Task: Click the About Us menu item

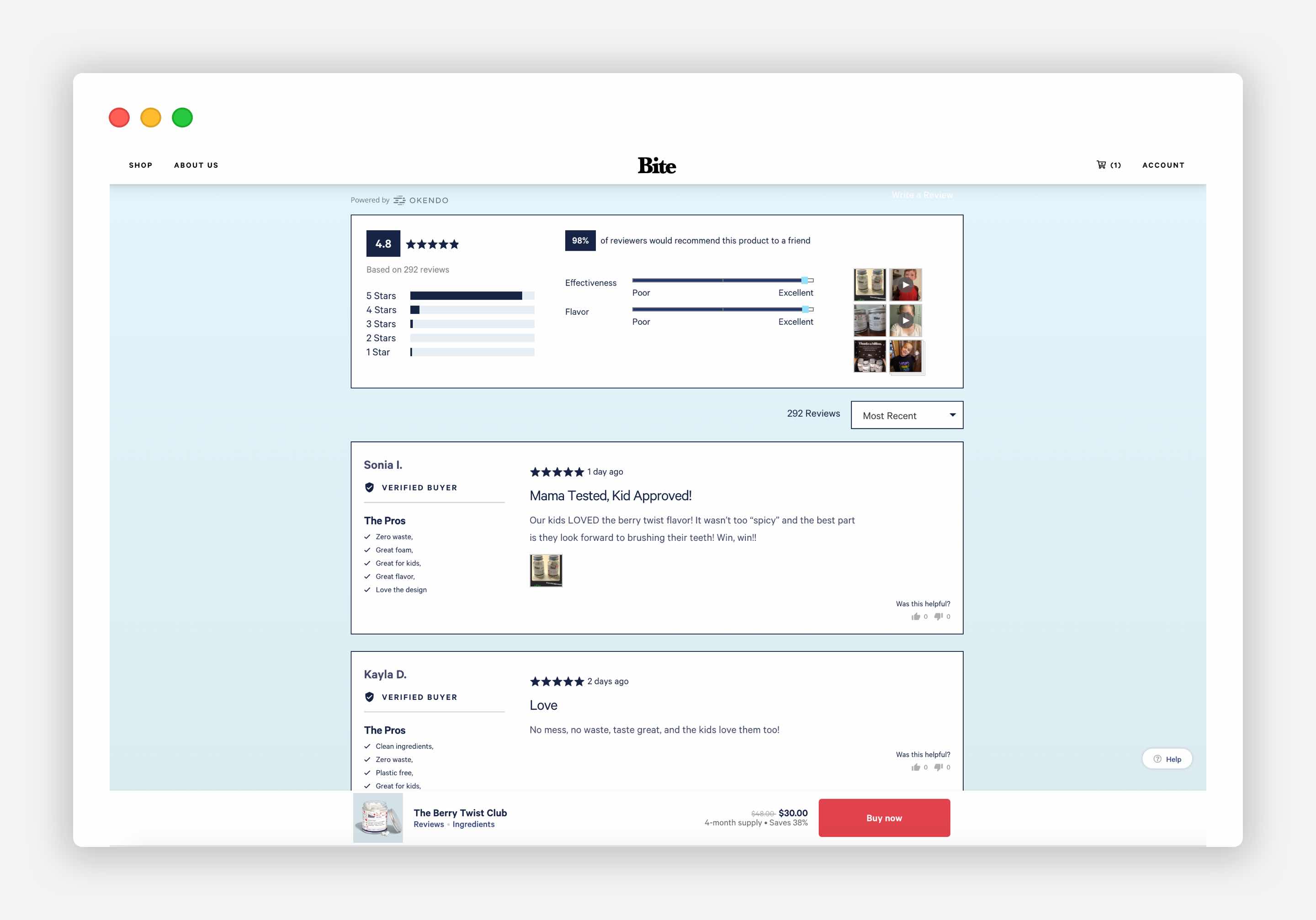Action: coord(197,165)
